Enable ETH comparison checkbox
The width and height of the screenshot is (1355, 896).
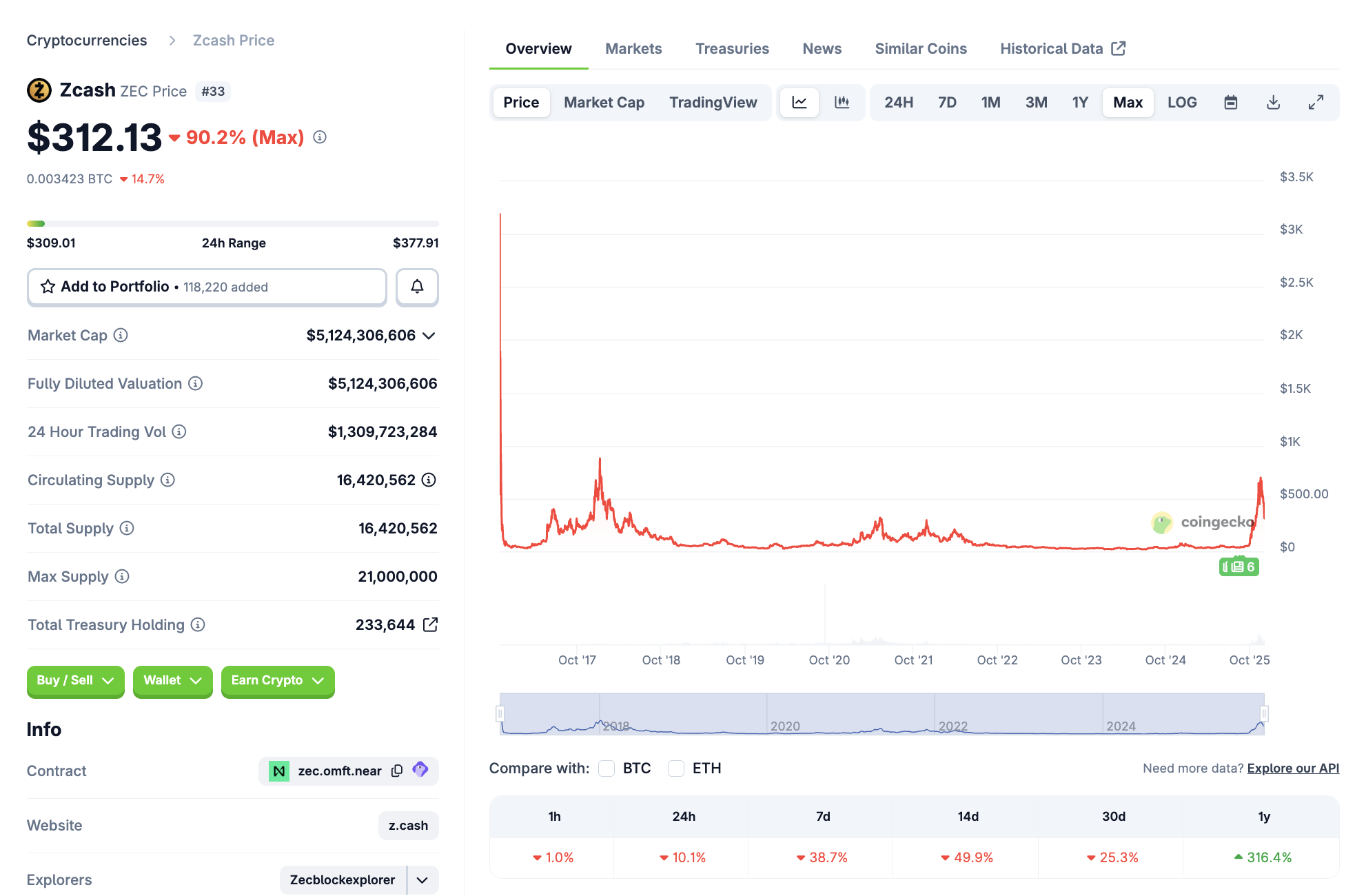tap(676, 768)
